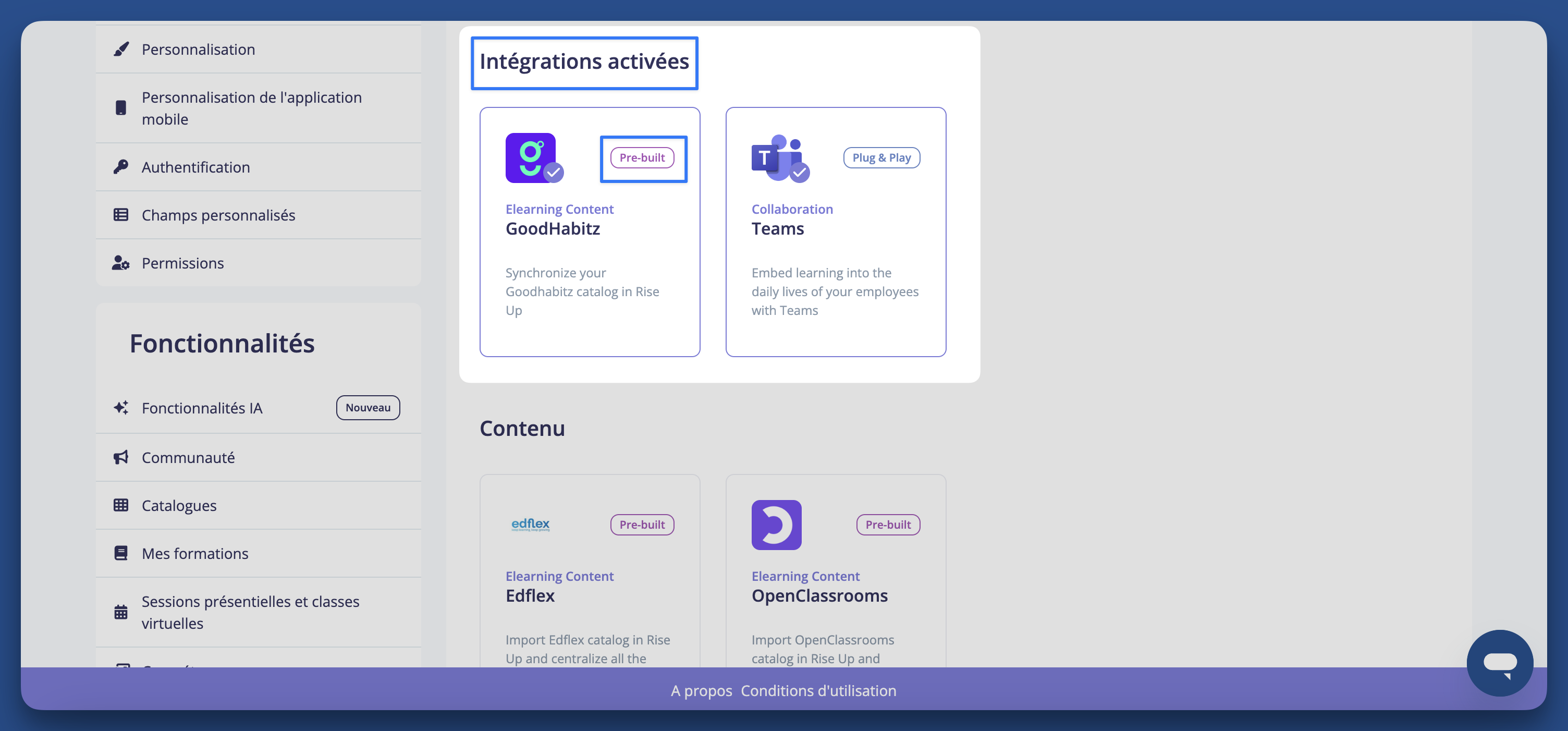Open the Edflex integration title
Viewport: 1568px width, 731px height.
[x=530, y=596]
